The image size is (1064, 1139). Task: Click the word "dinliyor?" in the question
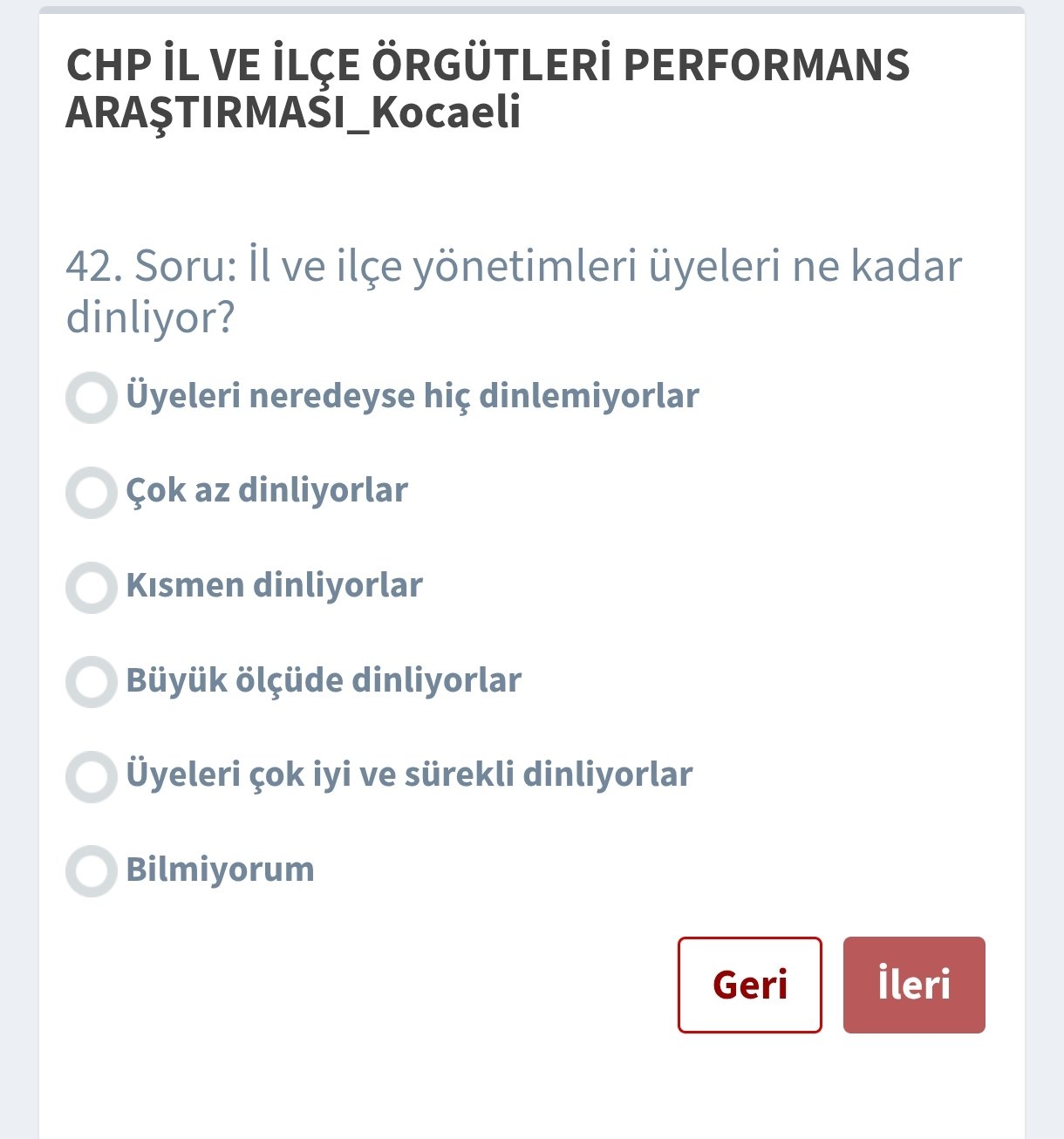[151, 317]
